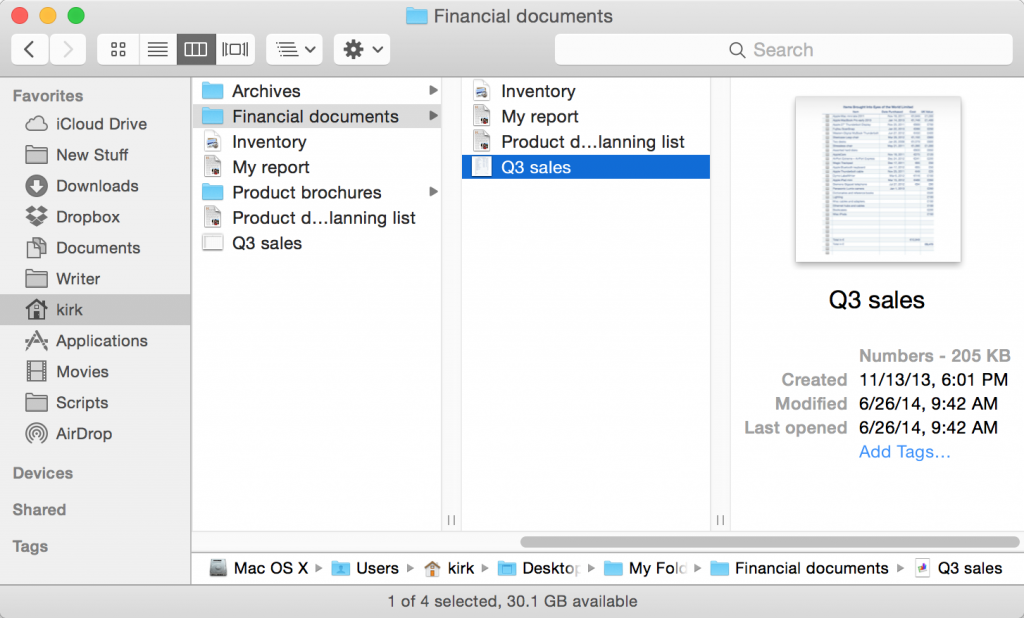
Task: Switch to Cover Flow view
Action: [x=235, y=50]
